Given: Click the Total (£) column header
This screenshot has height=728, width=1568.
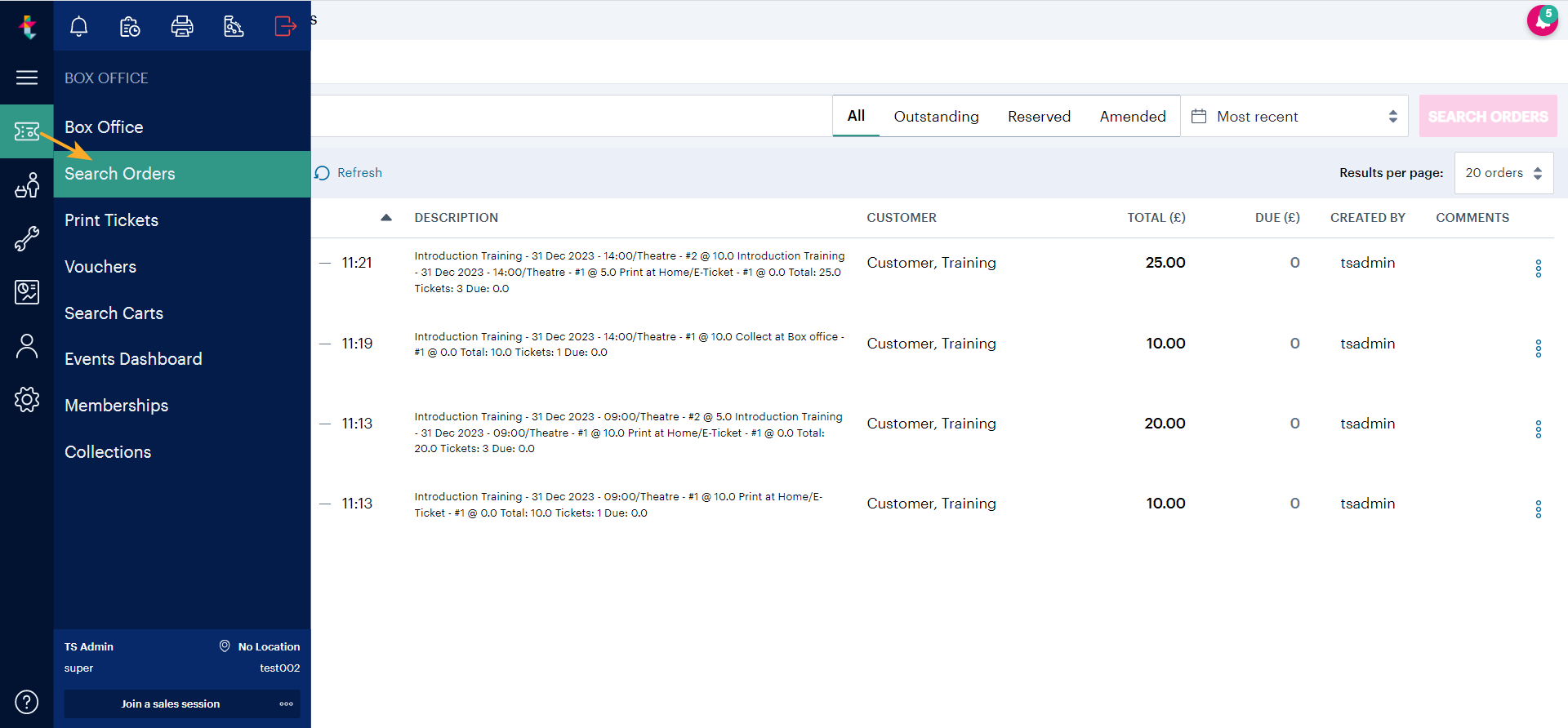Looking at the screenshot, I should pos(1156,218).
